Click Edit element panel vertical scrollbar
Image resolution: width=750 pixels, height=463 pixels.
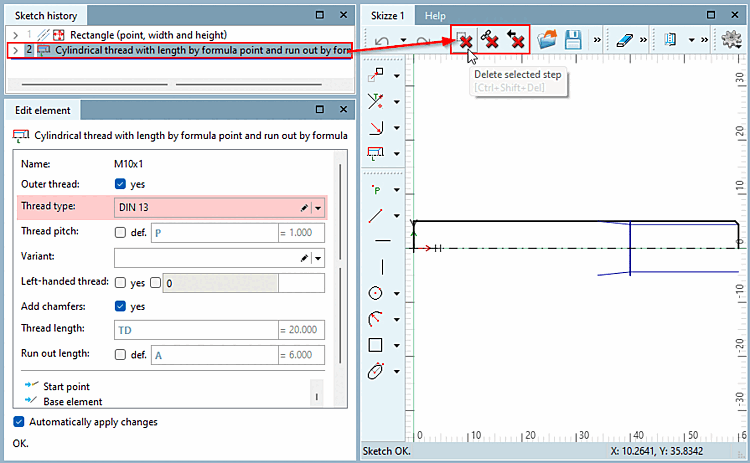click(340, 263)
